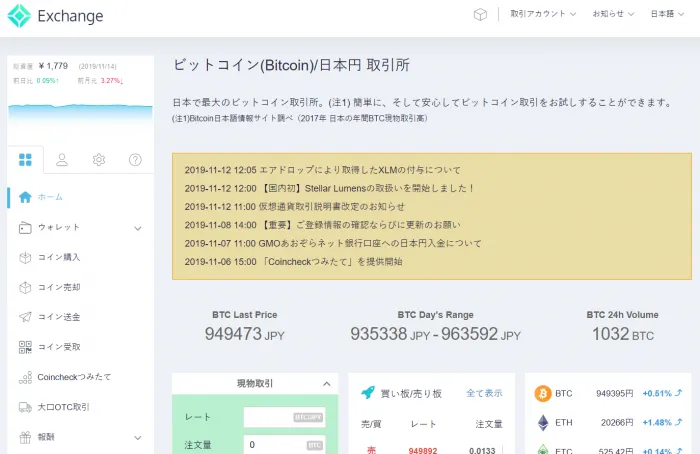Open the 日本語 language dropdown
Viewport: 700px width, 454px height.
coord(667,14)
